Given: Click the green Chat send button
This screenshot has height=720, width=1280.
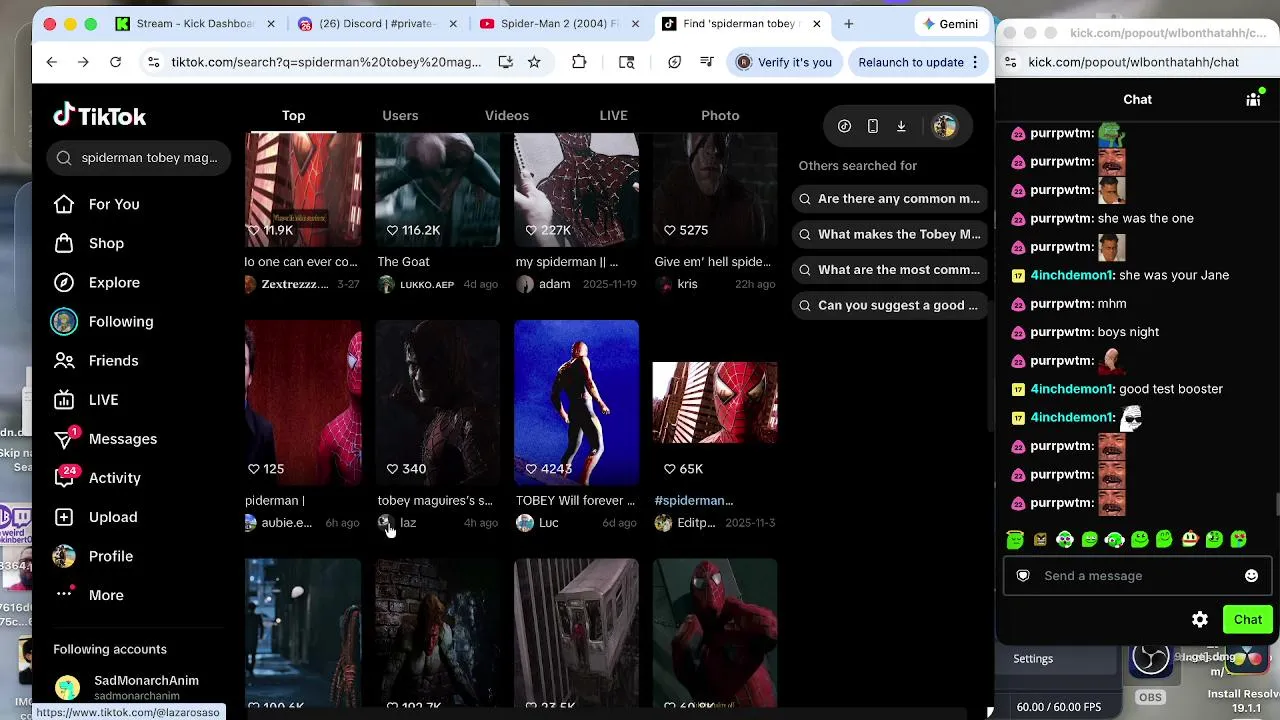Looking at the screenshot, I should coord(1248,620).
